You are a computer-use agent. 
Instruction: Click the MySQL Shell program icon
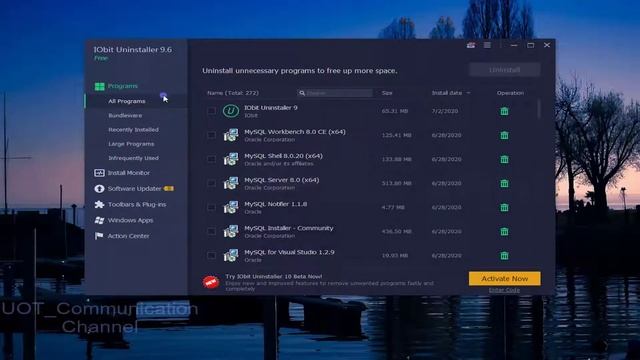pos(231,159)
